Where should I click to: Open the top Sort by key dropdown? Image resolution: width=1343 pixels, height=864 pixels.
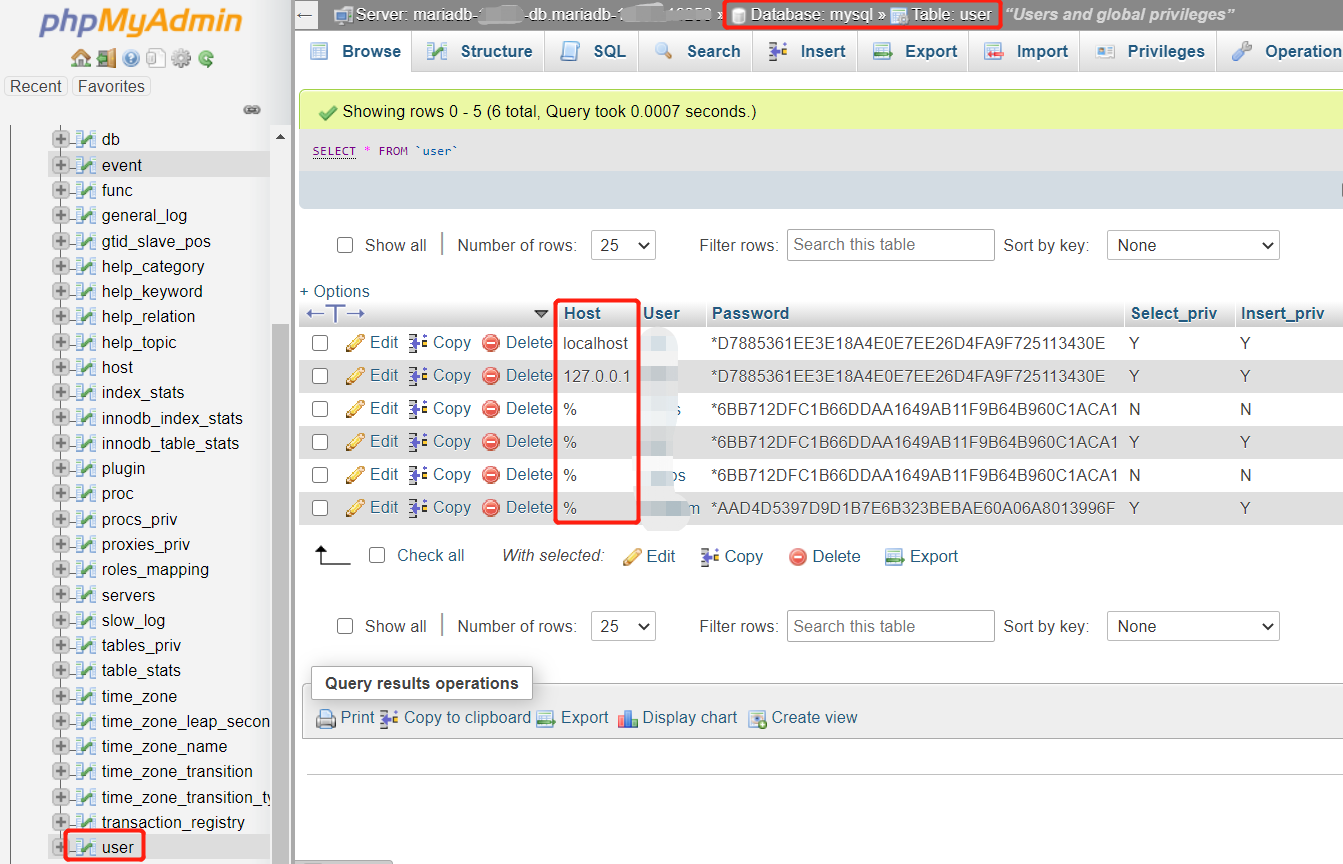(x=1192, y=245)
